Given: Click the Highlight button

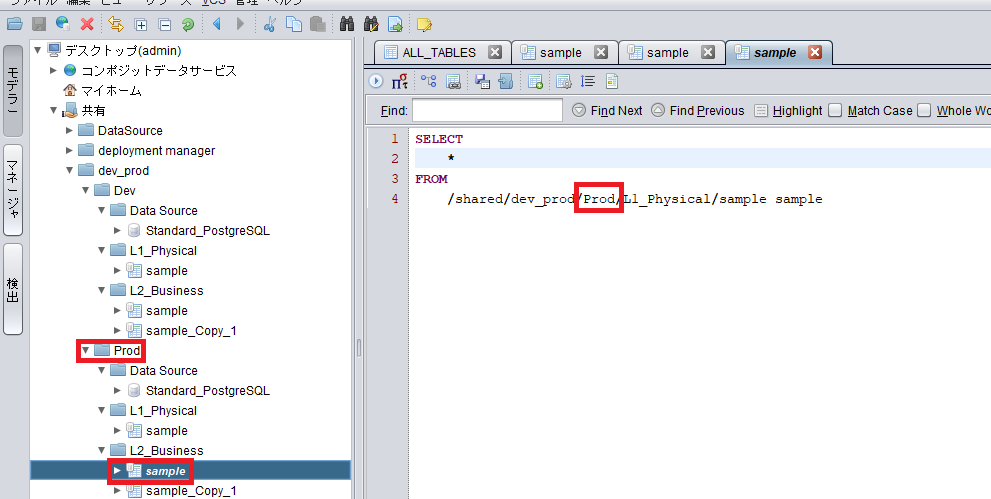Looking at the screenshot, I should (789, 111).
